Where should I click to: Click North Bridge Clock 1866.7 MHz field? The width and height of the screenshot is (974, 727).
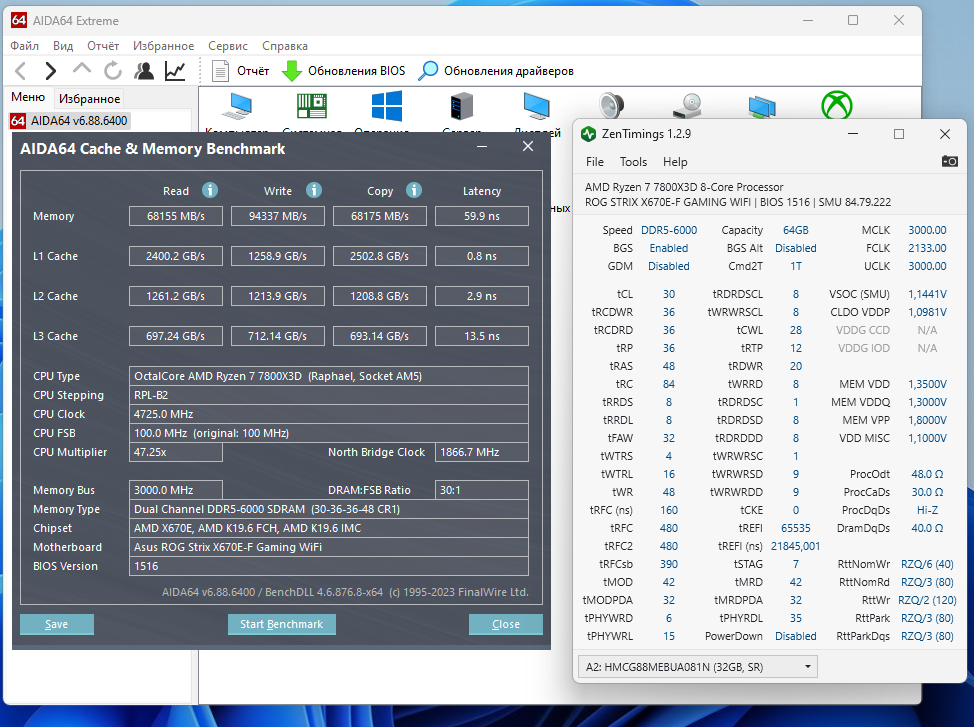click(x=482, y=452)
